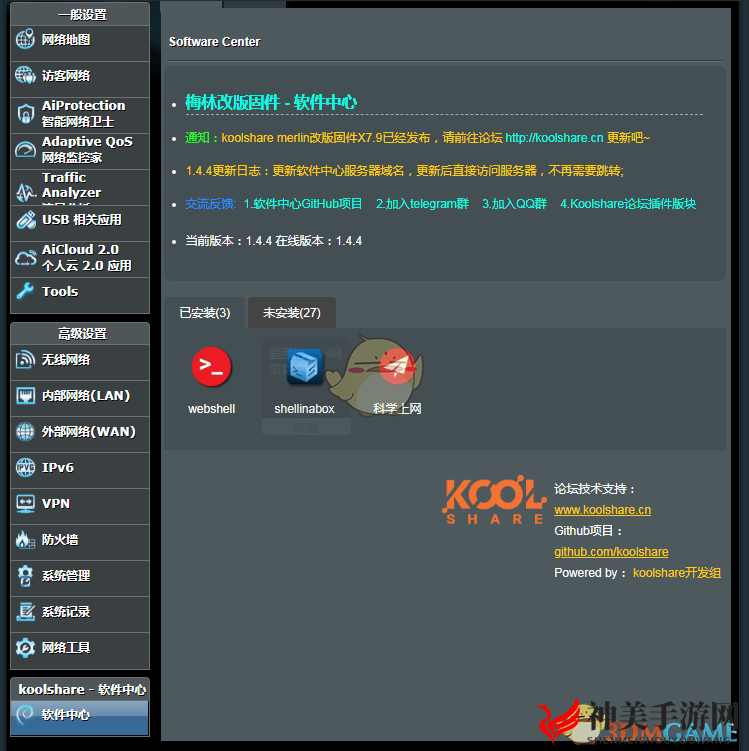Select the Tools wrench icon
This screenshot has height=751, width=749.
click(25, 291)
